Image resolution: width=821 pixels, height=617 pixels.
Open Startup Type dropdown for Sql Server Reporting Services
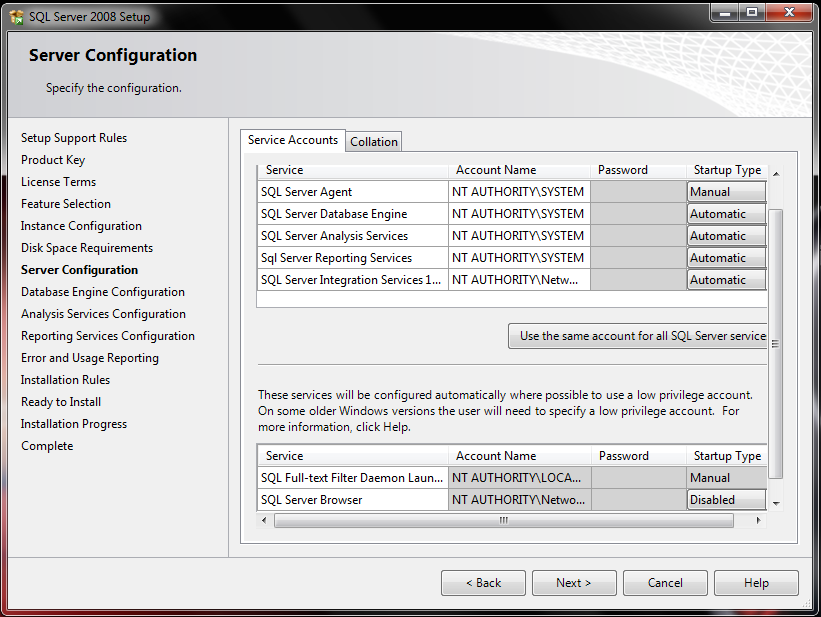727,258
